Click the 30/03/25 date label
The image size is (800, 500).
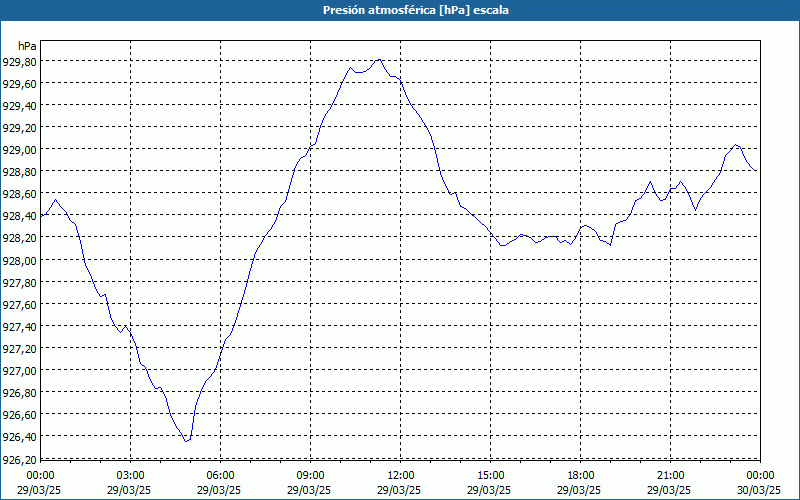tap(759, 490)
